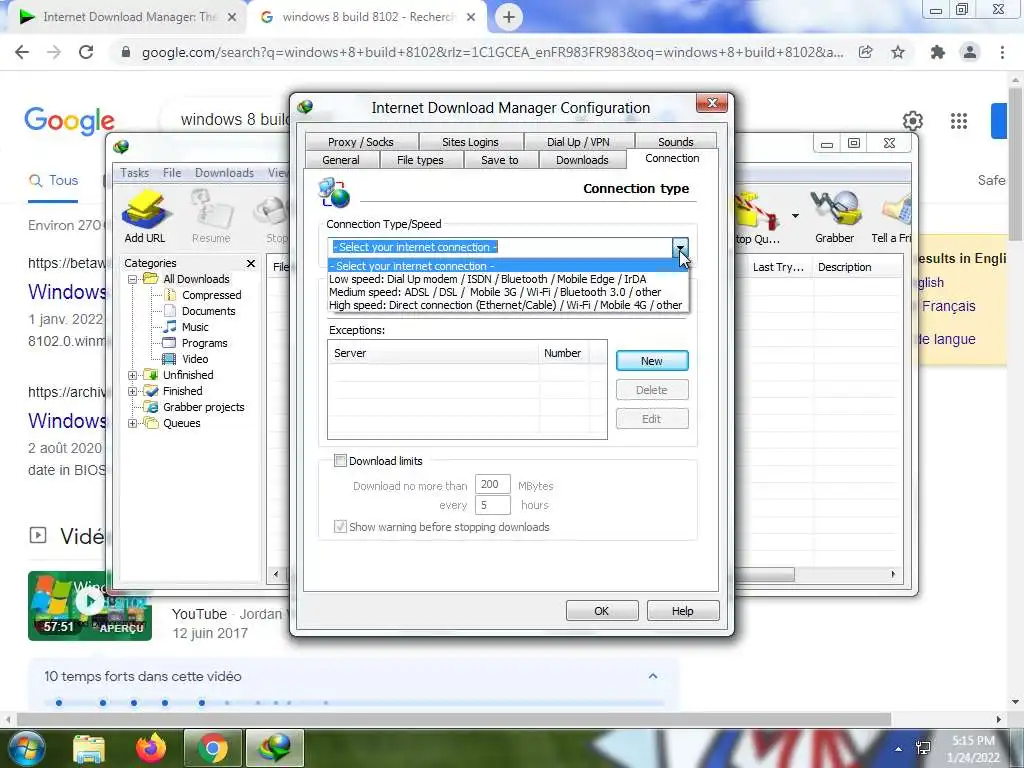This screenshot has height=768, width=1024.
Task: Click the Description column header in IDM
Action: point(856,267)
